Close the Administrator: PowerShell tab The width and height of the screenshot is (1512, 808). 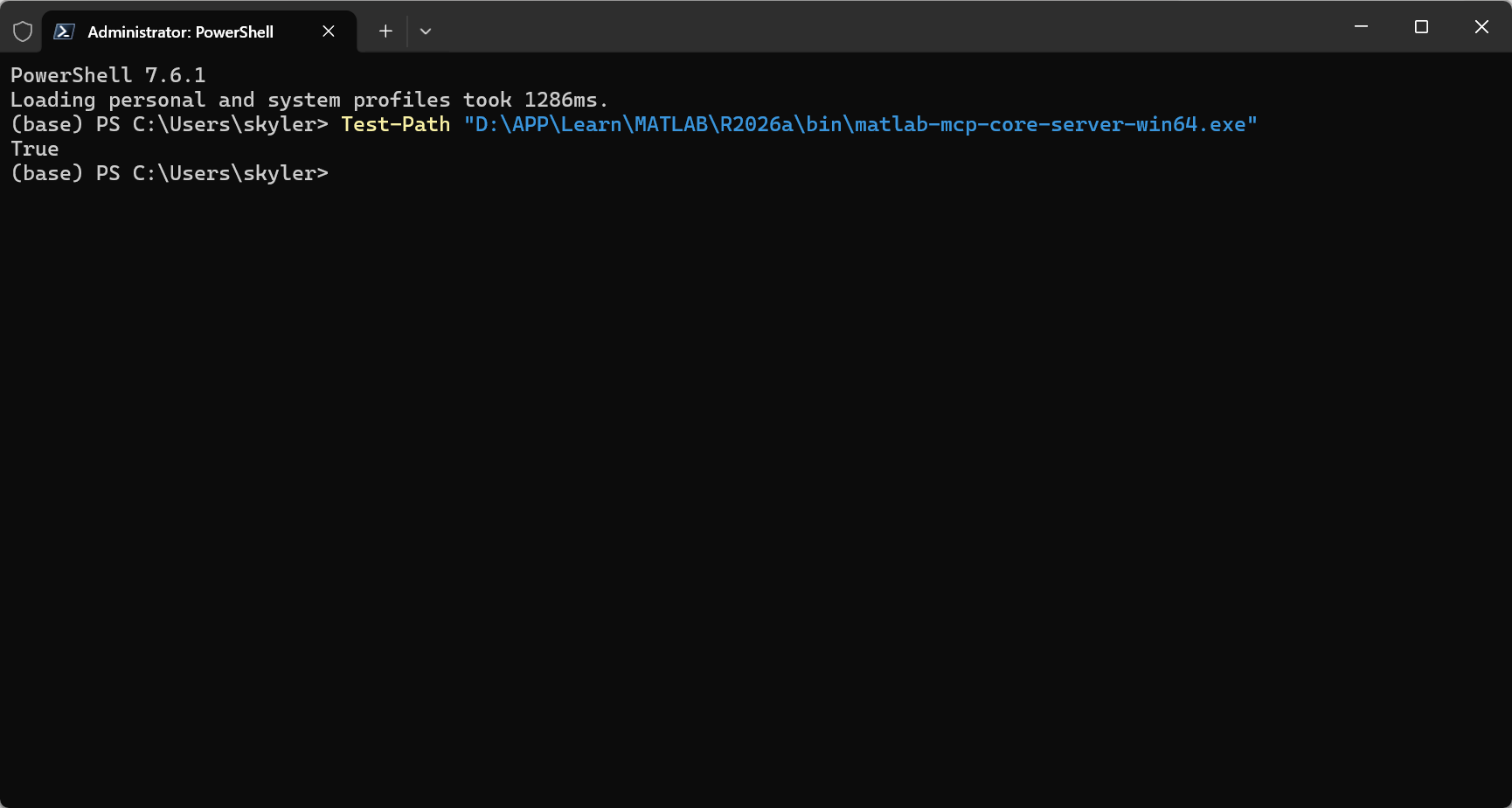tap(329, 31)
